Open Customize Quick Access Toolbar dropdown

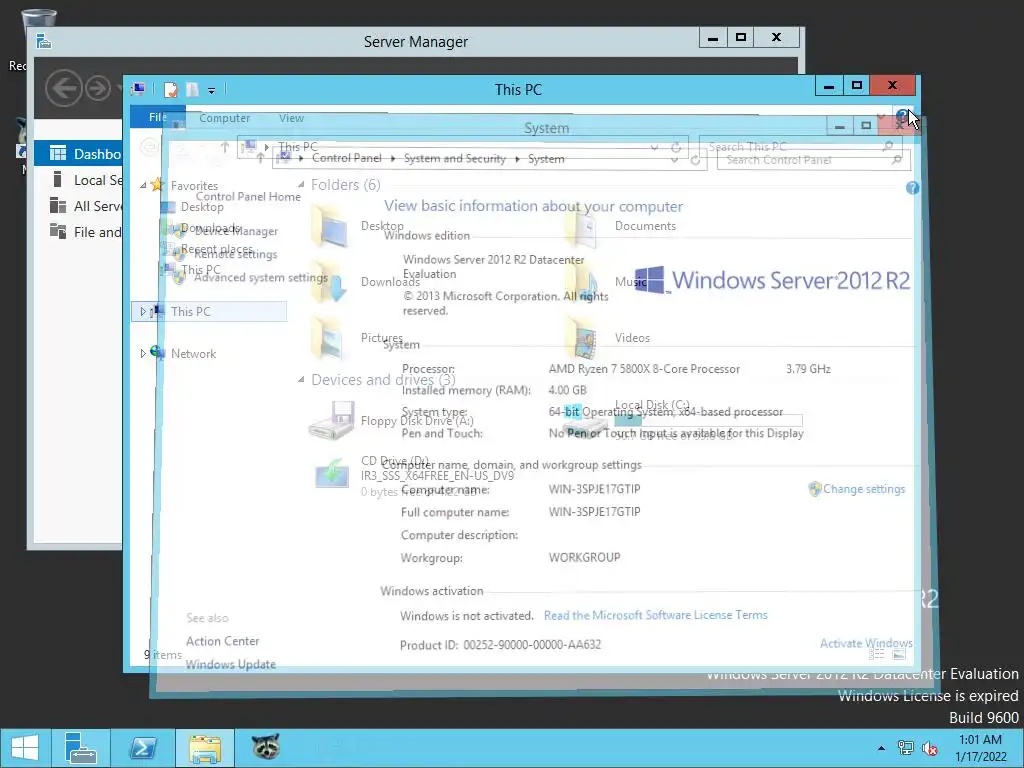click(x=212, y=91)
